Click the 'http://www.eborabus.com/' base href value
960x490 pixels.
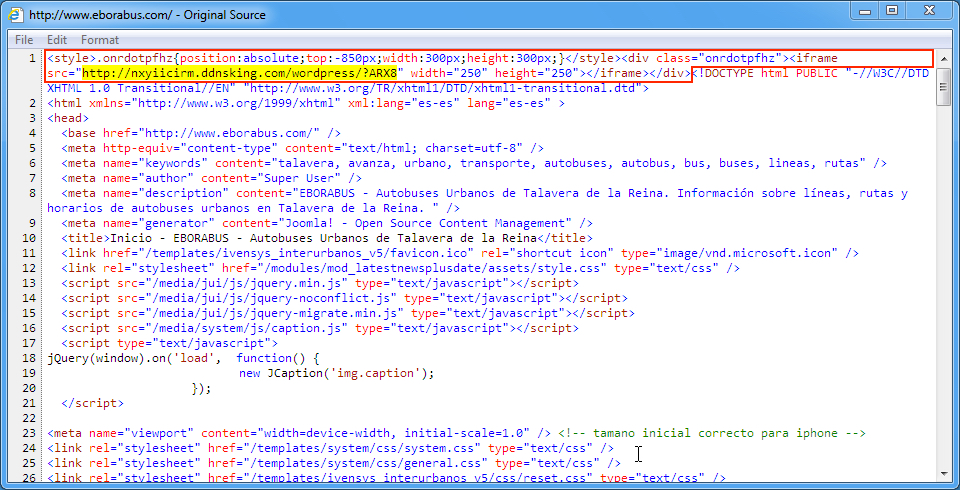(230, 133)
